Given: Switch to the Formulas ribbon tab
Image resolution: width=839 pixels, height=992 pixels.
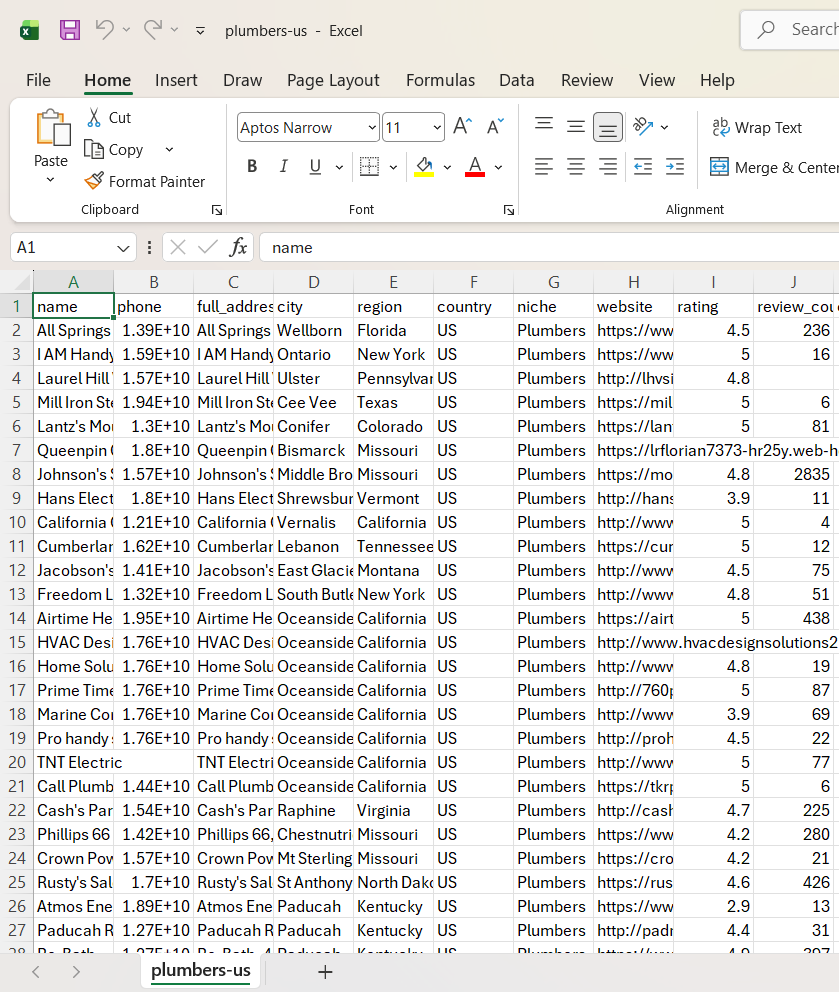Looking at the screenshot, I should (x=440, y=80).
